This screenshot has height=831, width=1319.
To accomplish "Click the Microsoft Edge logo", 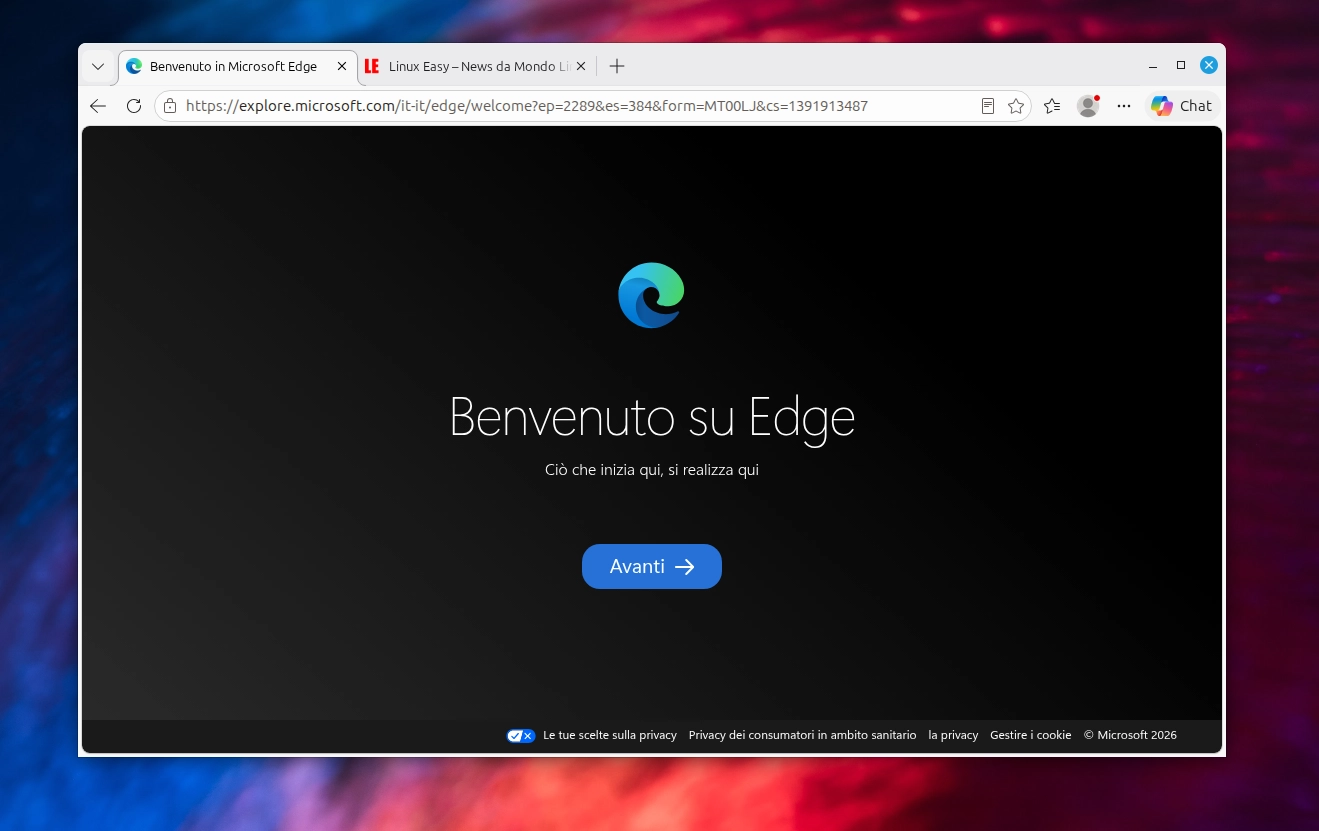I will [x=651, y=295].
